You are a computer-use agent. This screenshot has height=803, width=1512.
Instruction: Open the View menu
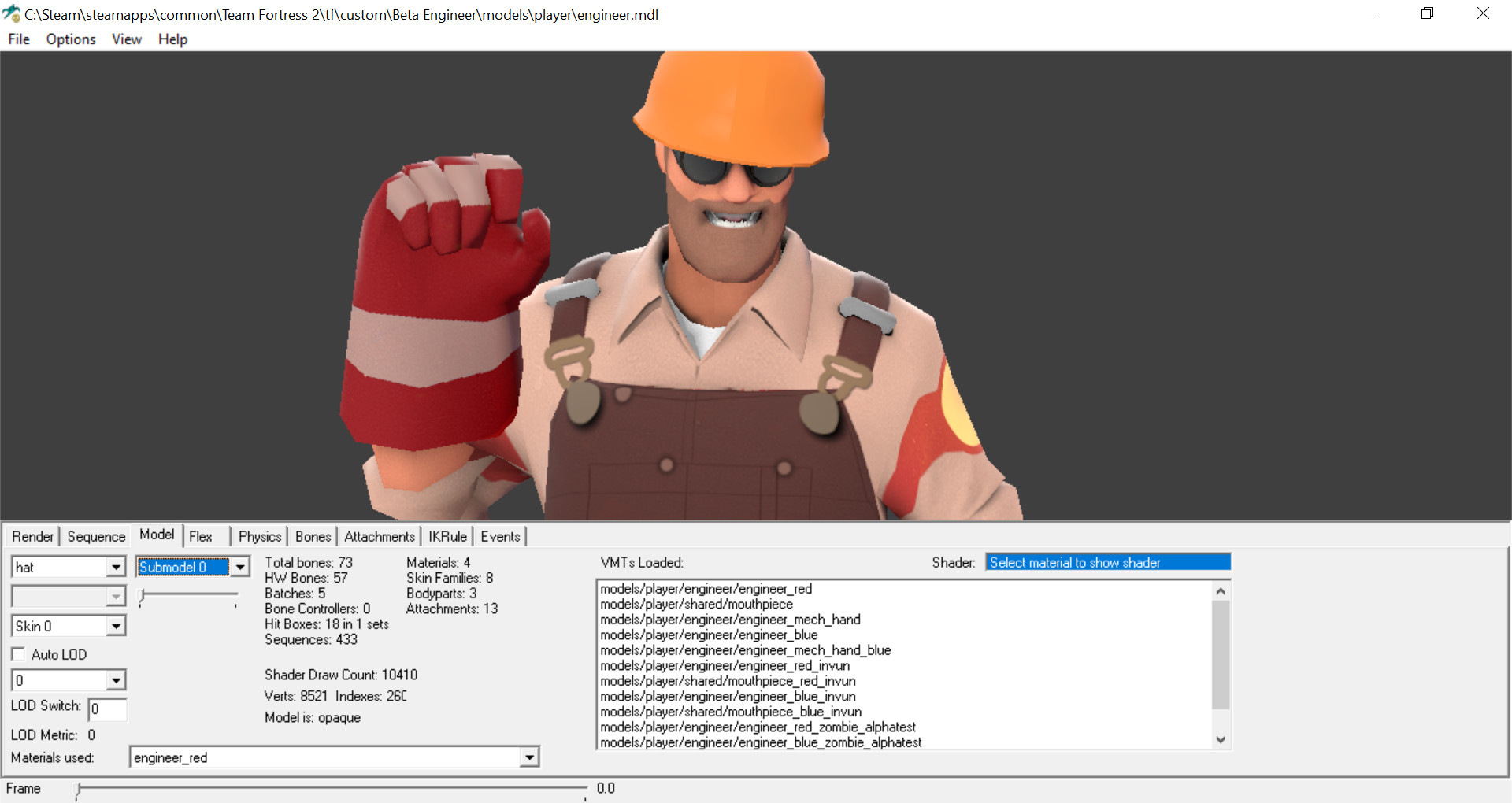coord(126,39)
